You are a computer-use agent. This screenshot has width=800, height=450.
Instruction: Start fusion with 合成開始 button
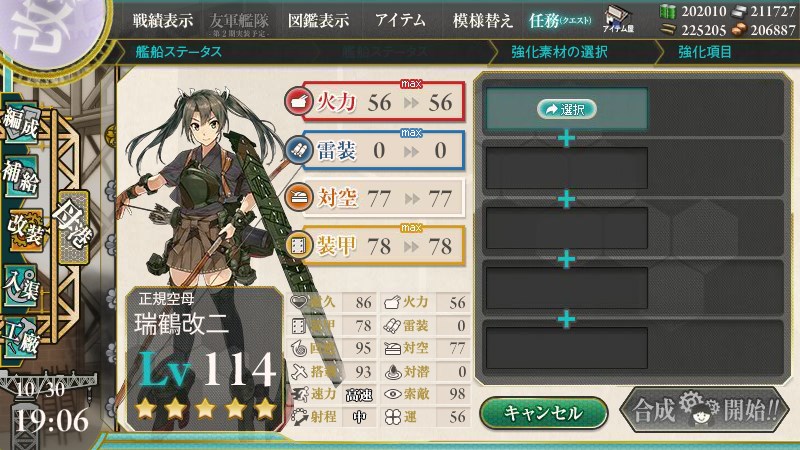[x=704, y=411]
